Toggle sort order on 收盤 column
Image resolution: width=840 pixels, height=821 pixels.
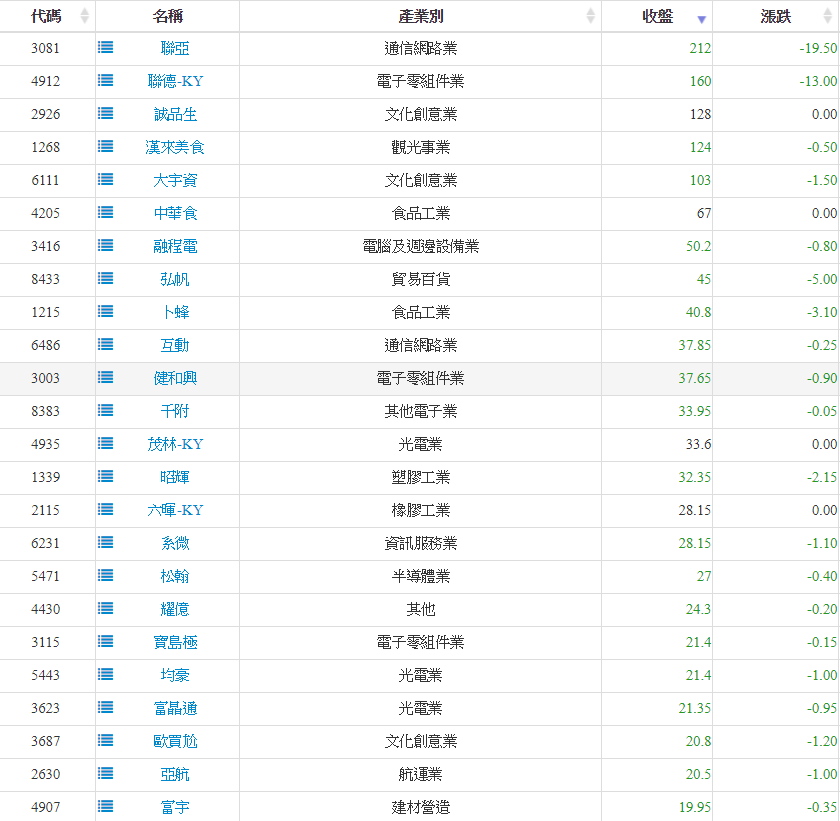(x=657, y=16)
